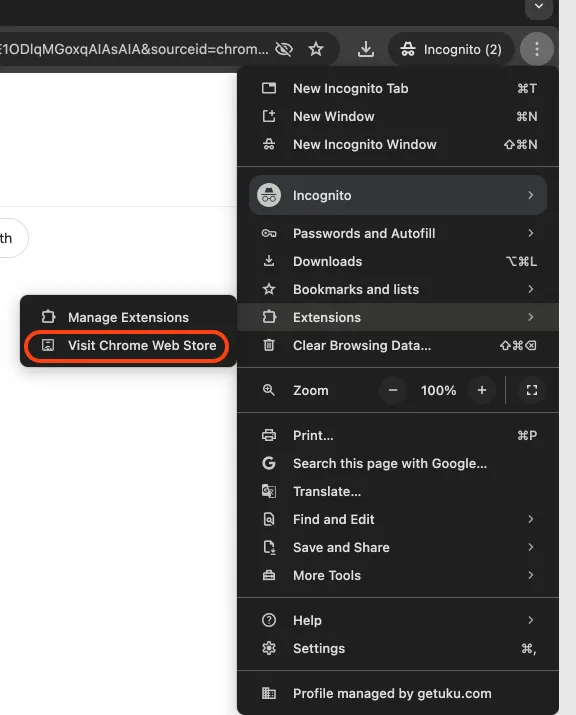Expand the Bookmarks and lists submenu
The image size is (576, 715).
point(398,290)
